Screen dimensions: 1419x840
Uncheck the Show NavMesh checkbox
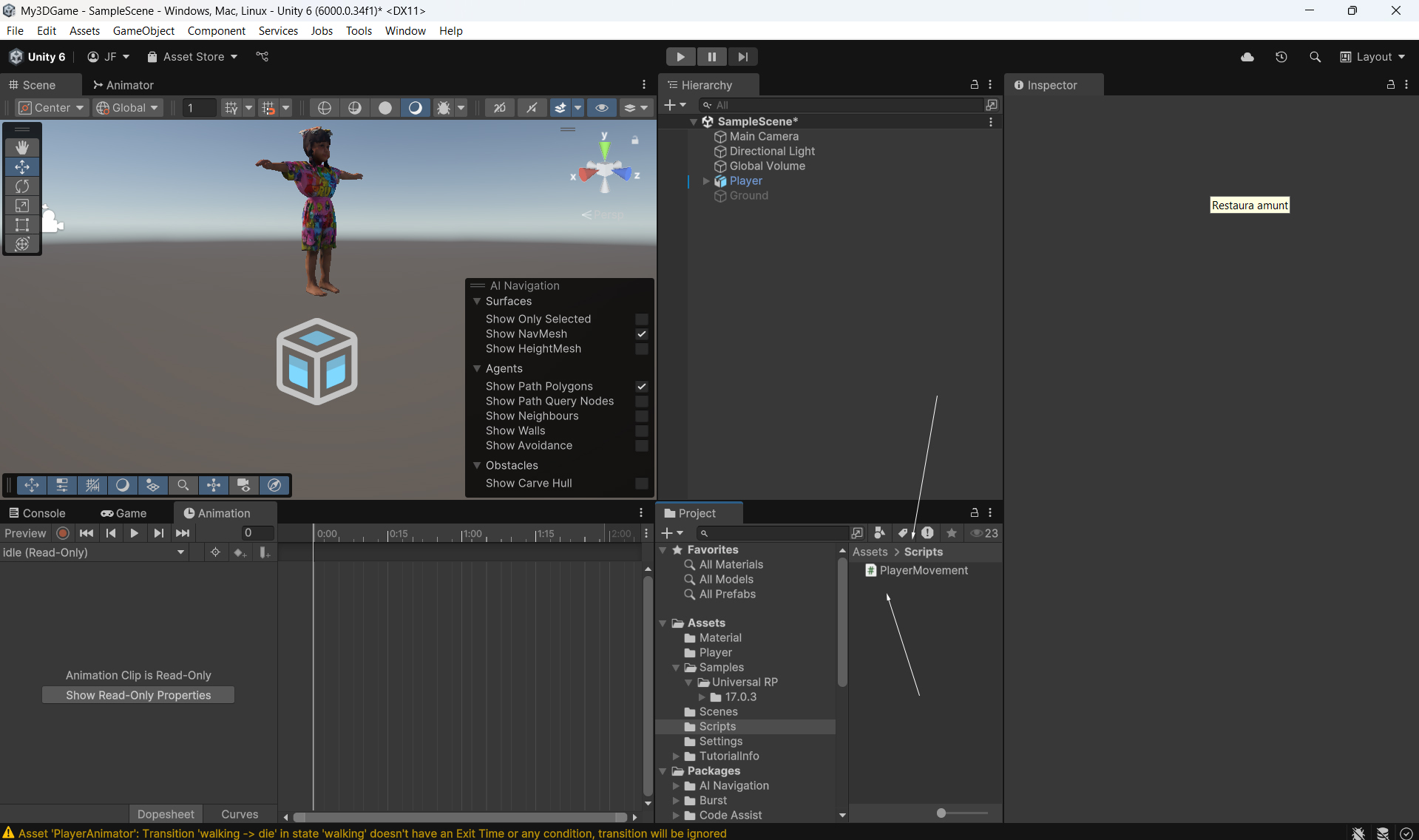[642, 334]
